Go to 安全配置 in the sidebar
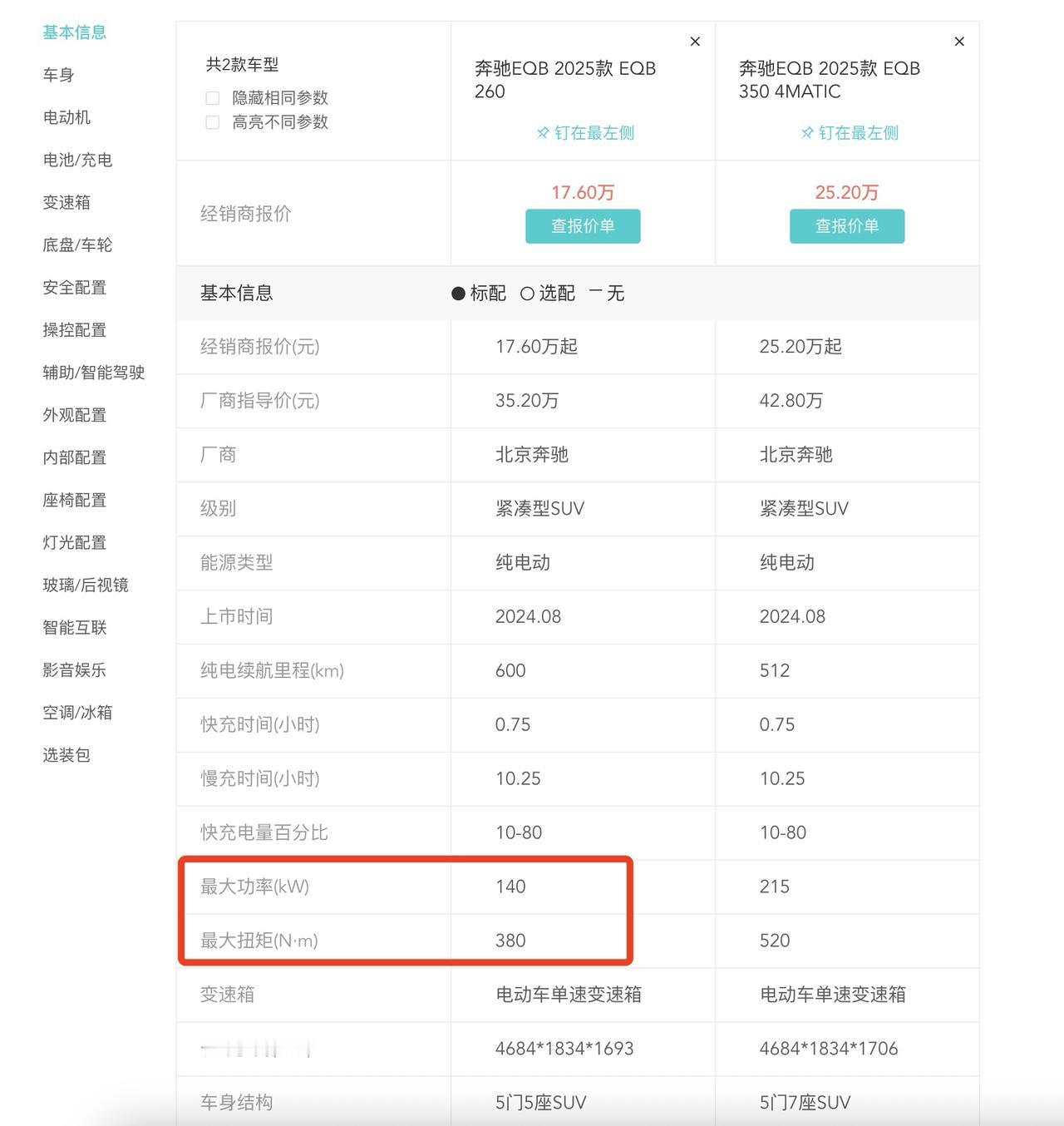Screen dimensions: 1064x1126 click(75, 287)
